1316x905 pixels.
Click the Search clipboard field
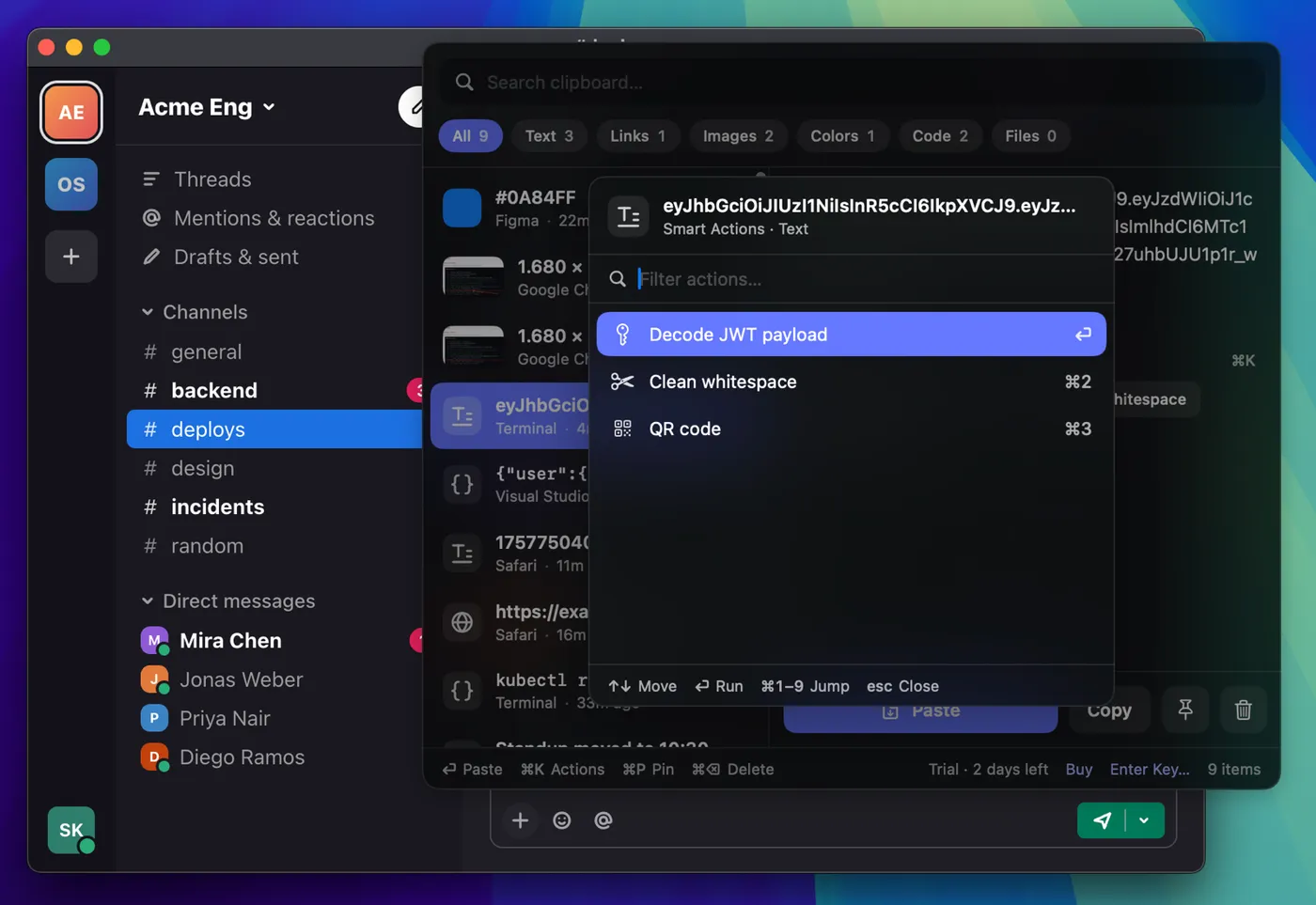(851, 83)
